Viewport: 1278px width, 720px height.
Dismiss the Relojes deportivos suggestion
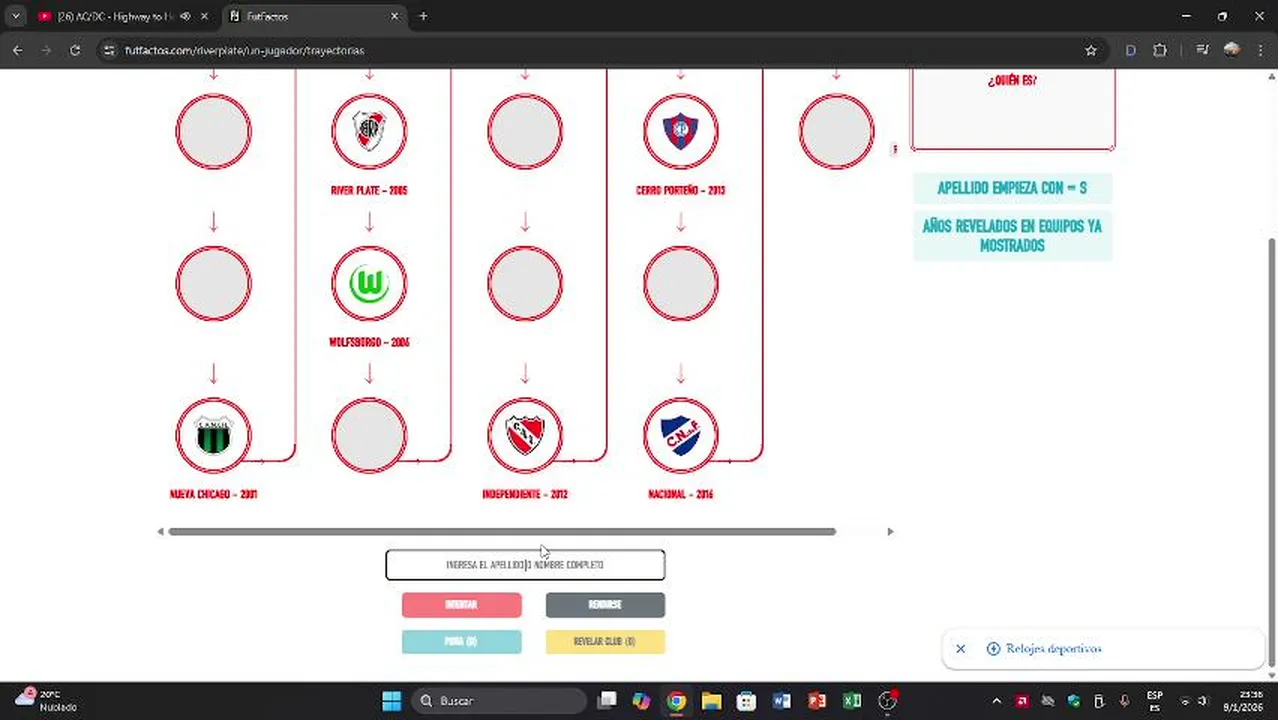coord(960,649)
